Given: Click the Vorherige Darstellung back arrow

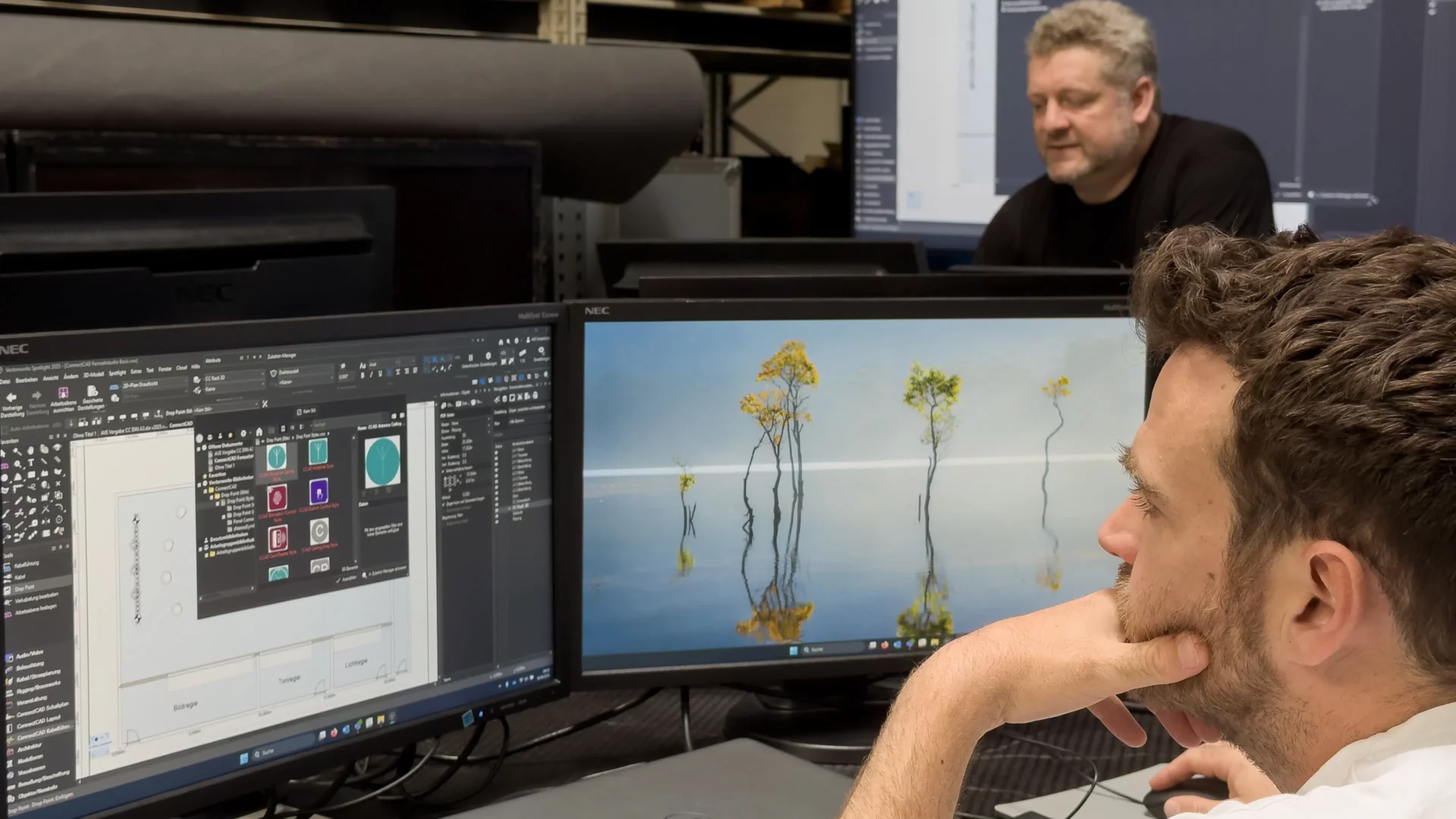Looking at the screenshot, I should [11, 397].
